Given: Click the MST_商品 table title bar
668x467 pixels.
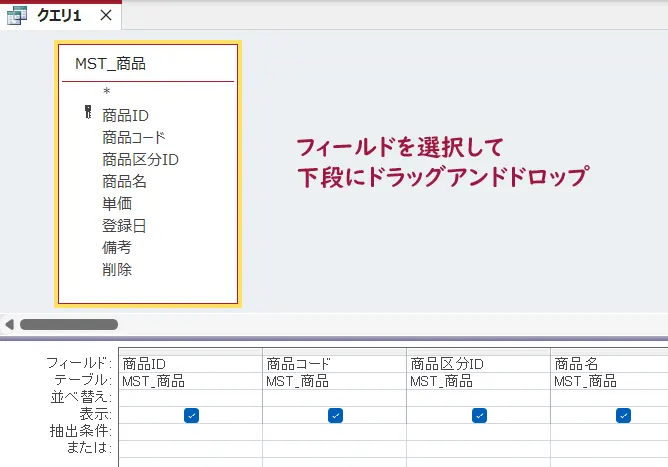Looking at the screenshot, I should coord(147,63).
